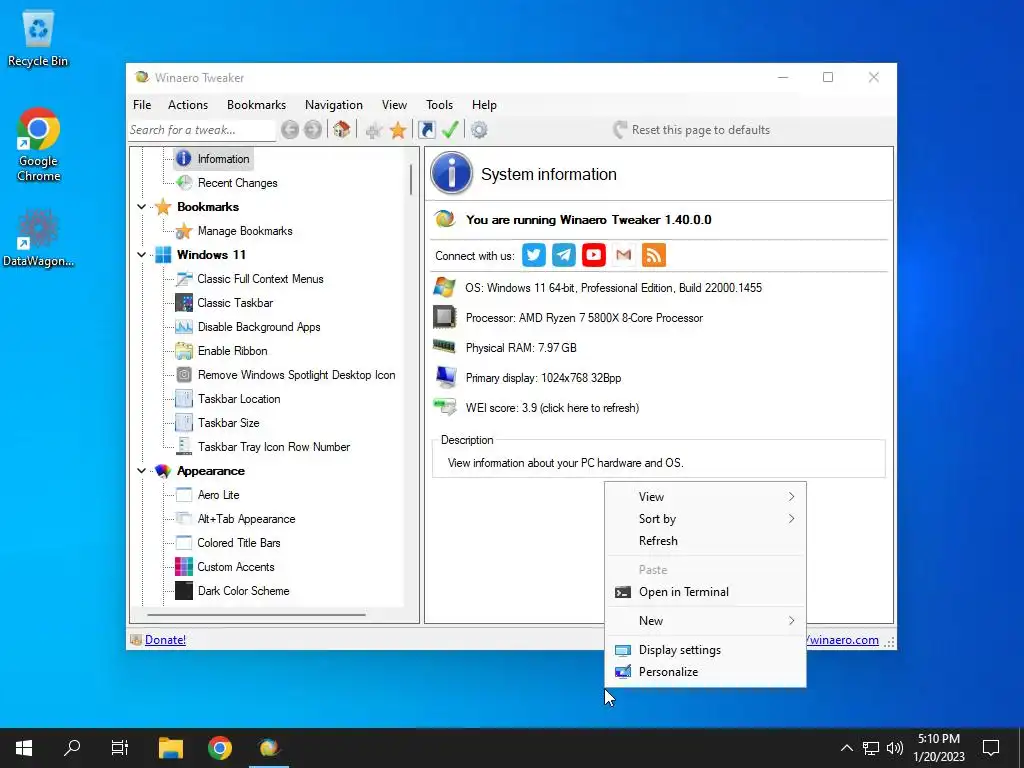Click the processor chip icon
This screenshot has width=1024, height=768.
click(x=444, y=317)
